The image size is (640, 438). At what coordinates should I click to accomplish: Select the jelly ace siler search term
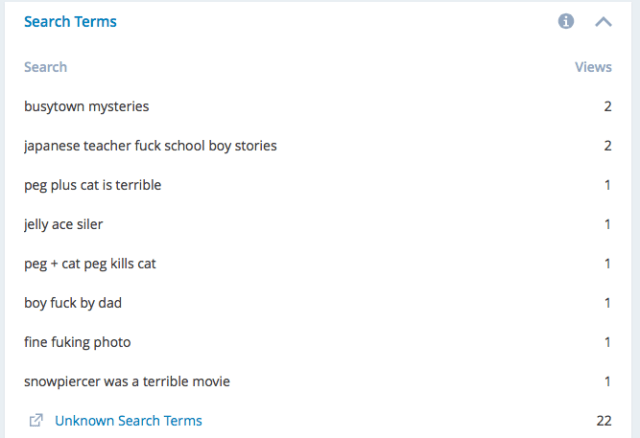(x=63, y=224)
